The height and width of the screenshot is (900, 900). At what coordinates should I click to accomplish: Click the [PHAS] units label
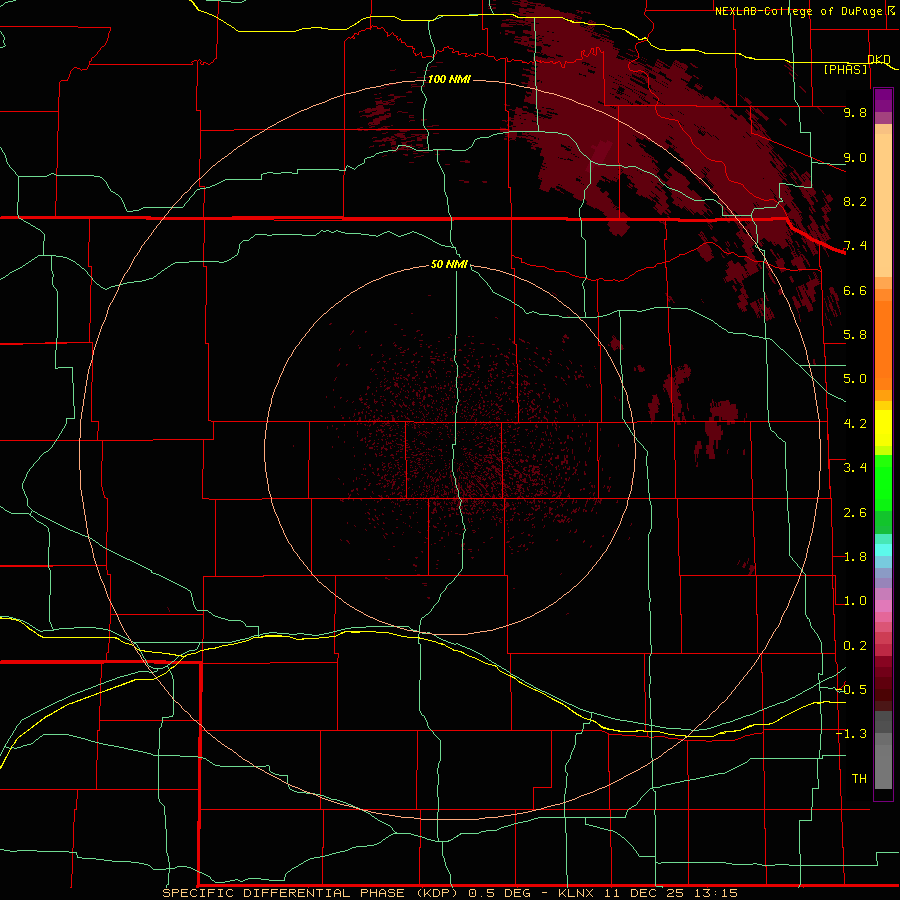[845, 70]
